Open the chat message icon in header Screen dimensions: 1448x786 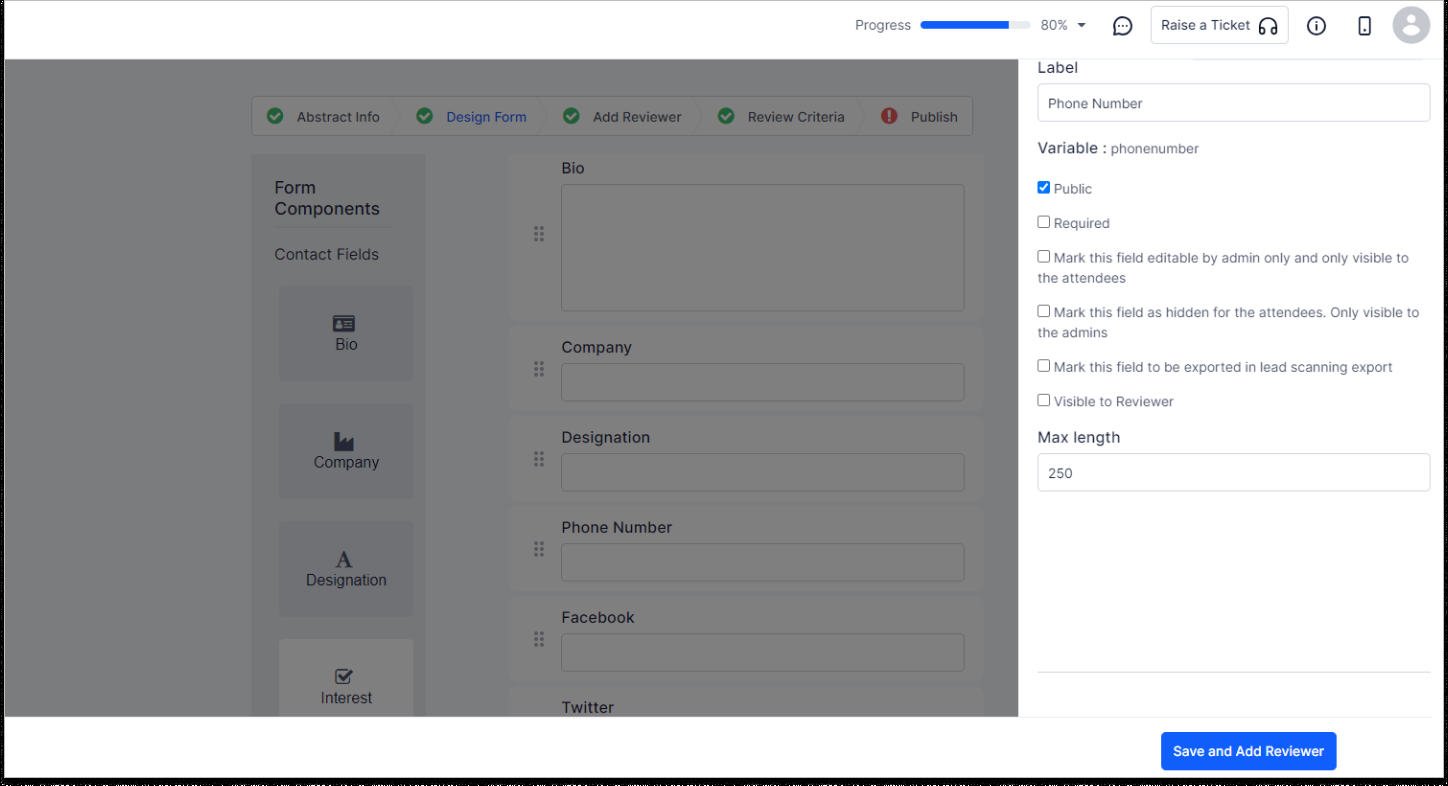tap(1122, 26)
